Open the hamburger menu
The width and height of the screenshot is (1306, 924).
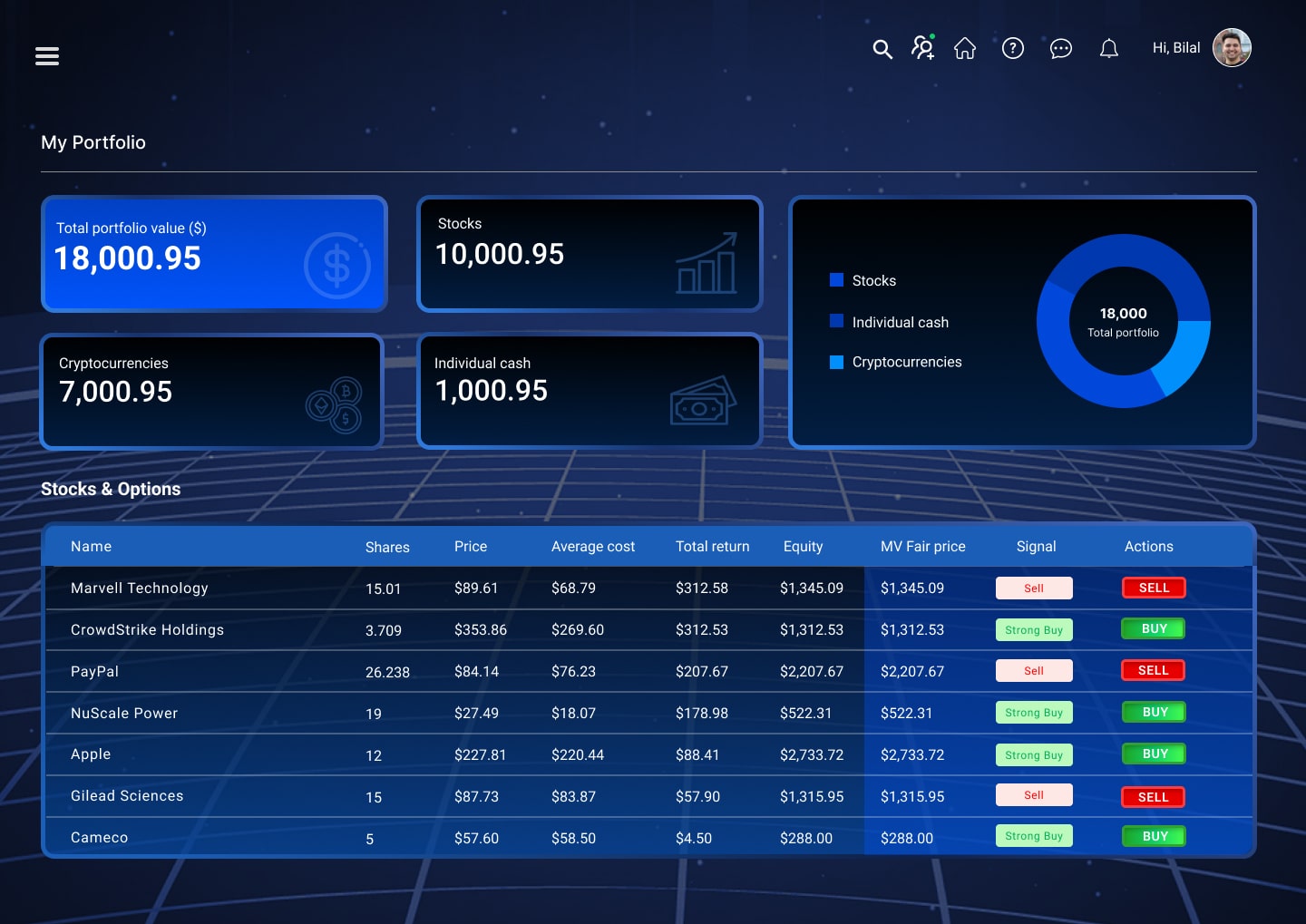click(47, 56)
